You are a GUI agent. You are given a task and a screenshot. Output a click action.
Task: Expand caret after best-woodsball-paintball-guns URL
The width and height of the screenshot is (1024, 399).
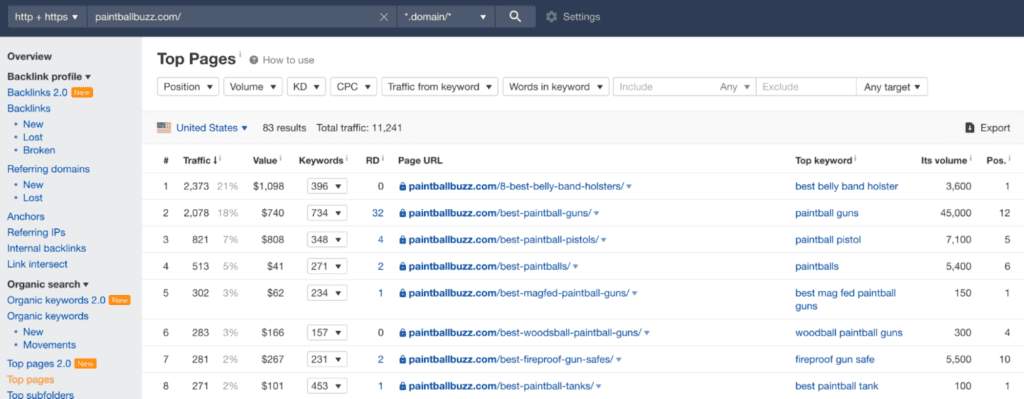click(x=647, y=333)
